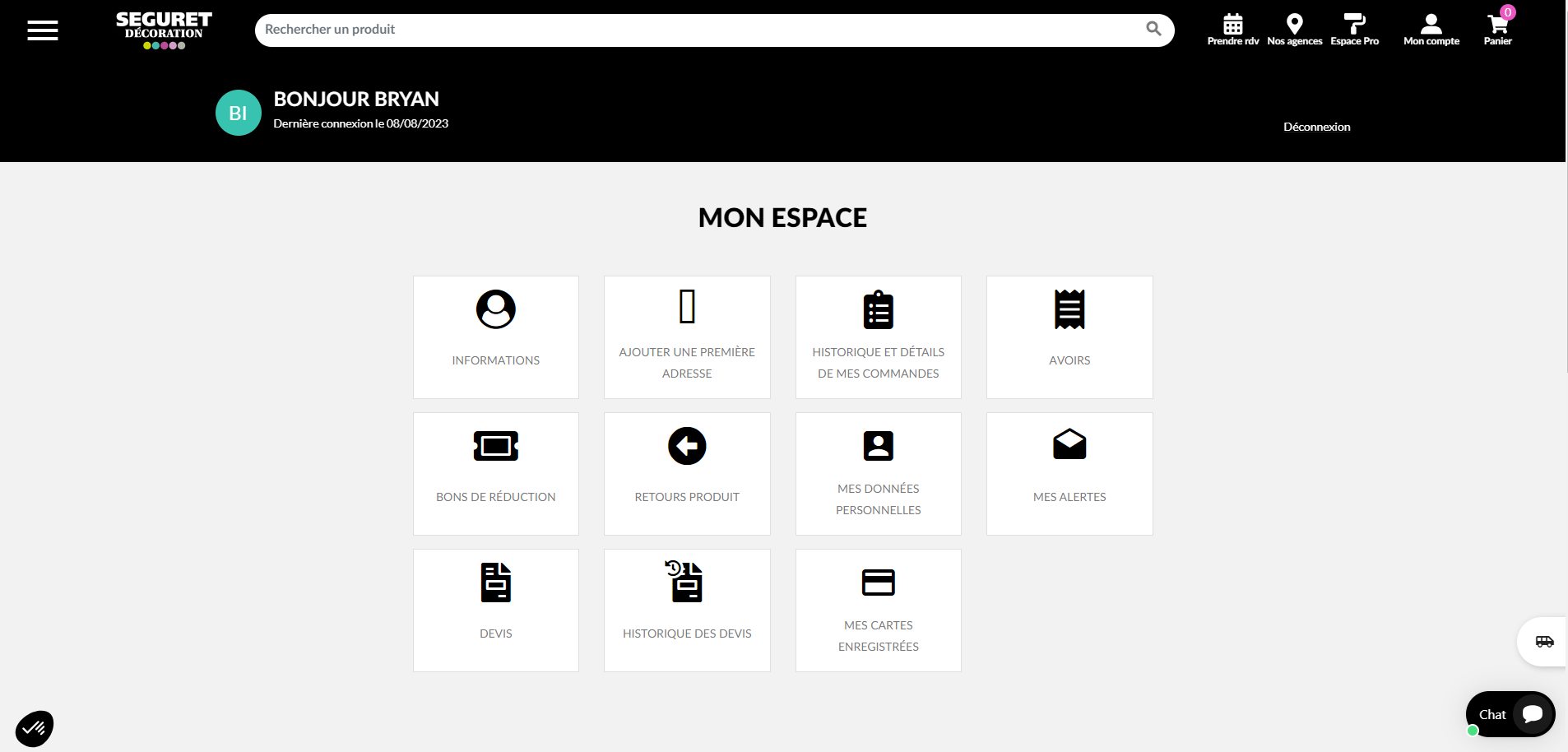Open the Informations tile

496,337
